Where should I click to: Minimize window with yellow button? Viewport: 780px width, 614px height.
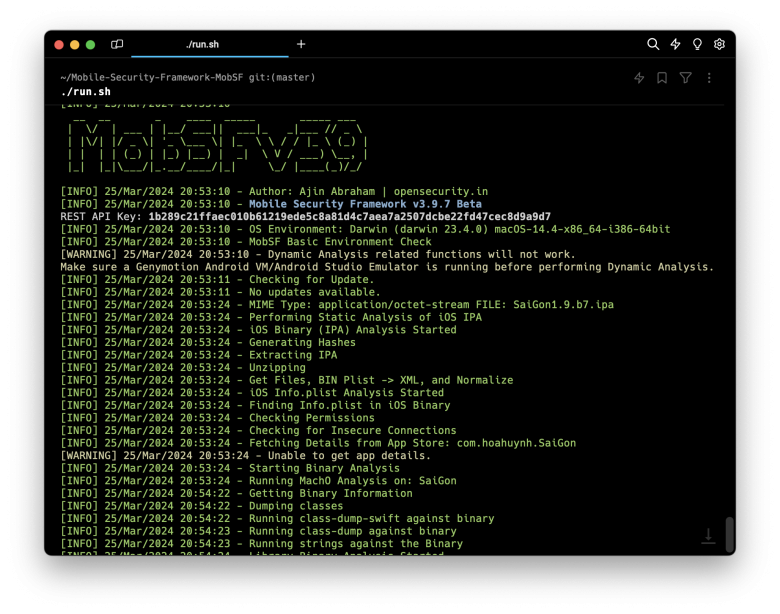coord(75,45)
